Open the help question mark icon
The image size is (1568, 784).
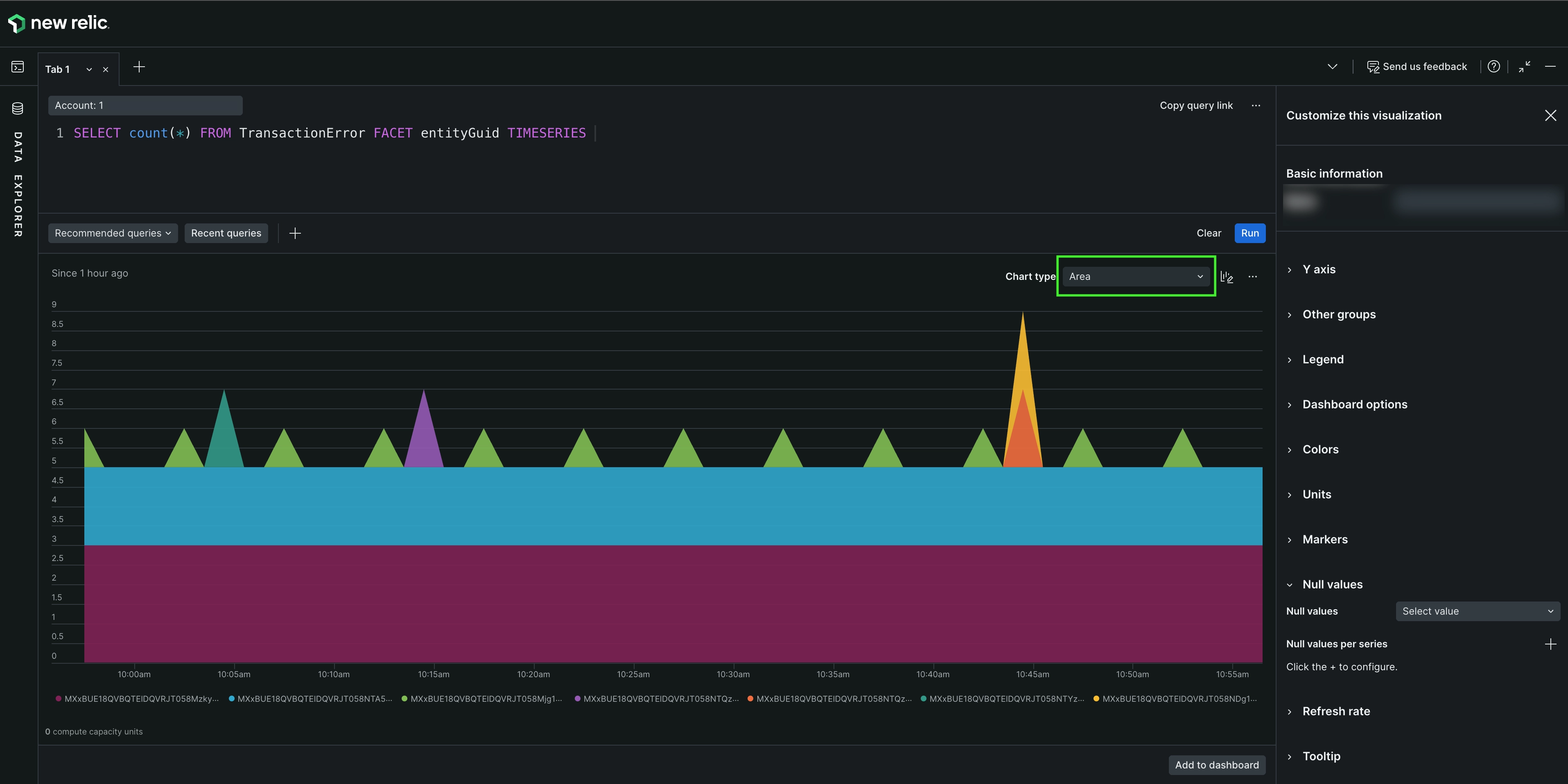[x=1493, y=67]
